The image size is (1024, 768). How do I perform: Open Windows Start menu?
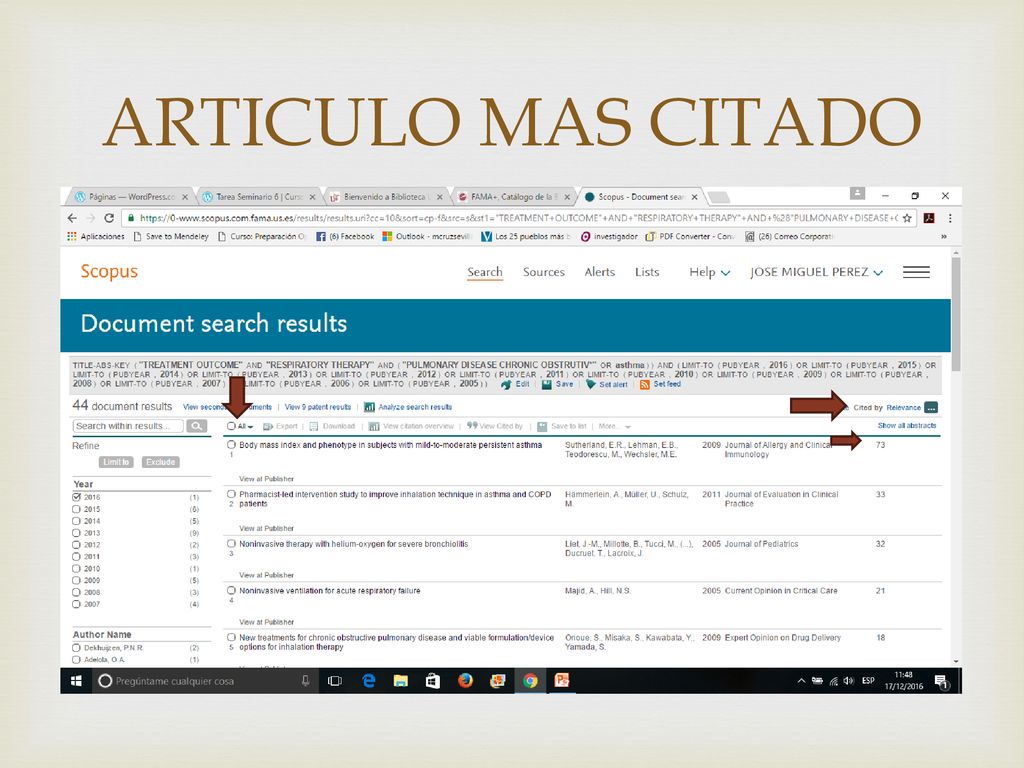[76, 681]
